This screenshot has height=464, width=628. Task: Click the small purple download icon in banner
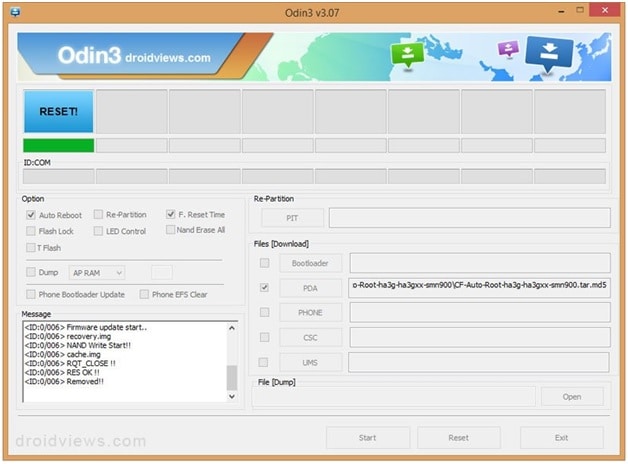508,49
